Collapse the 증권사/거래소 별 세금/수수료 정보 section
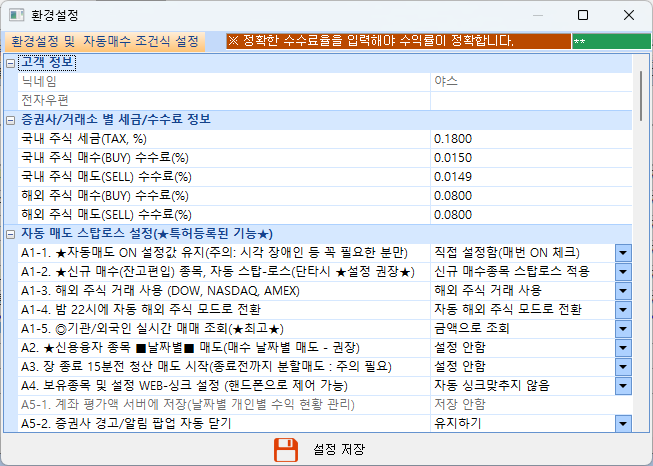The height and width of the screenshot is (466, 653). pyautogui.click(x=11, y=119)
